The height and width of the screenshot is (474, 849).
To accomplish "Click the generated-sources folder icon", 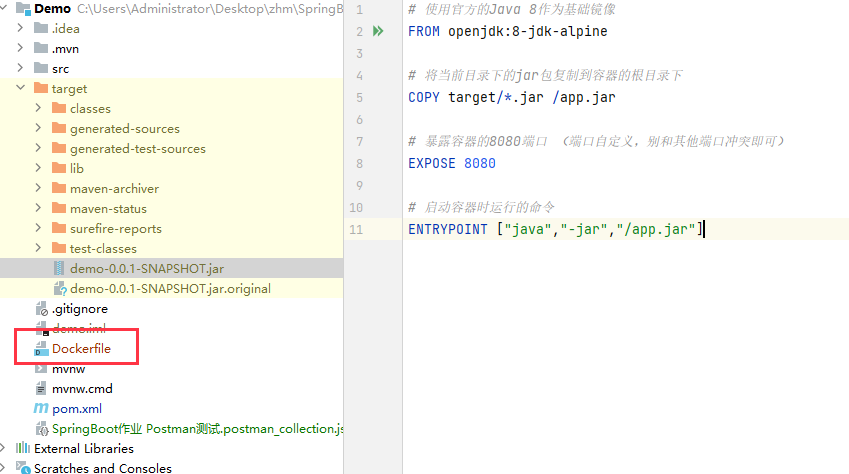I will pyautogui.click(x=59, y=128).
